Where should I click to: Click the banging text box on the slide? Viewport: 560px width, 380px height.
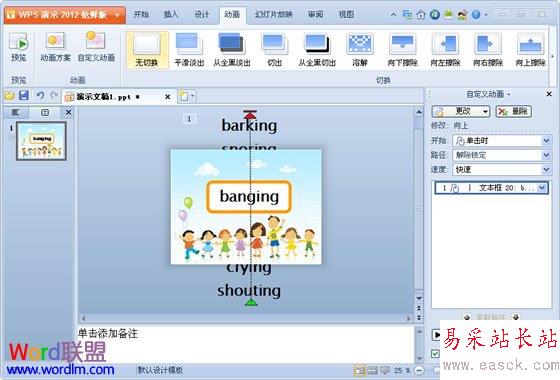point(249,197)
